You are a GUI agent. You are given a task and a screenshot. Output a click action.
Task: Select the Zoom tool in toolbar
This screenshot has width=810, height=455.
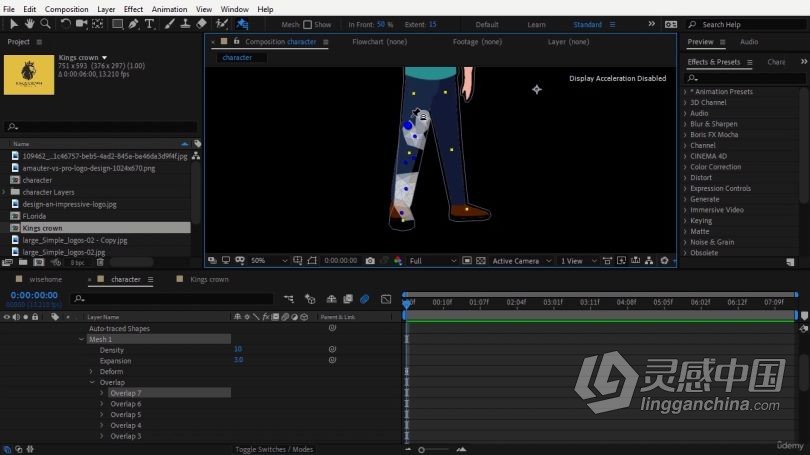45,24
